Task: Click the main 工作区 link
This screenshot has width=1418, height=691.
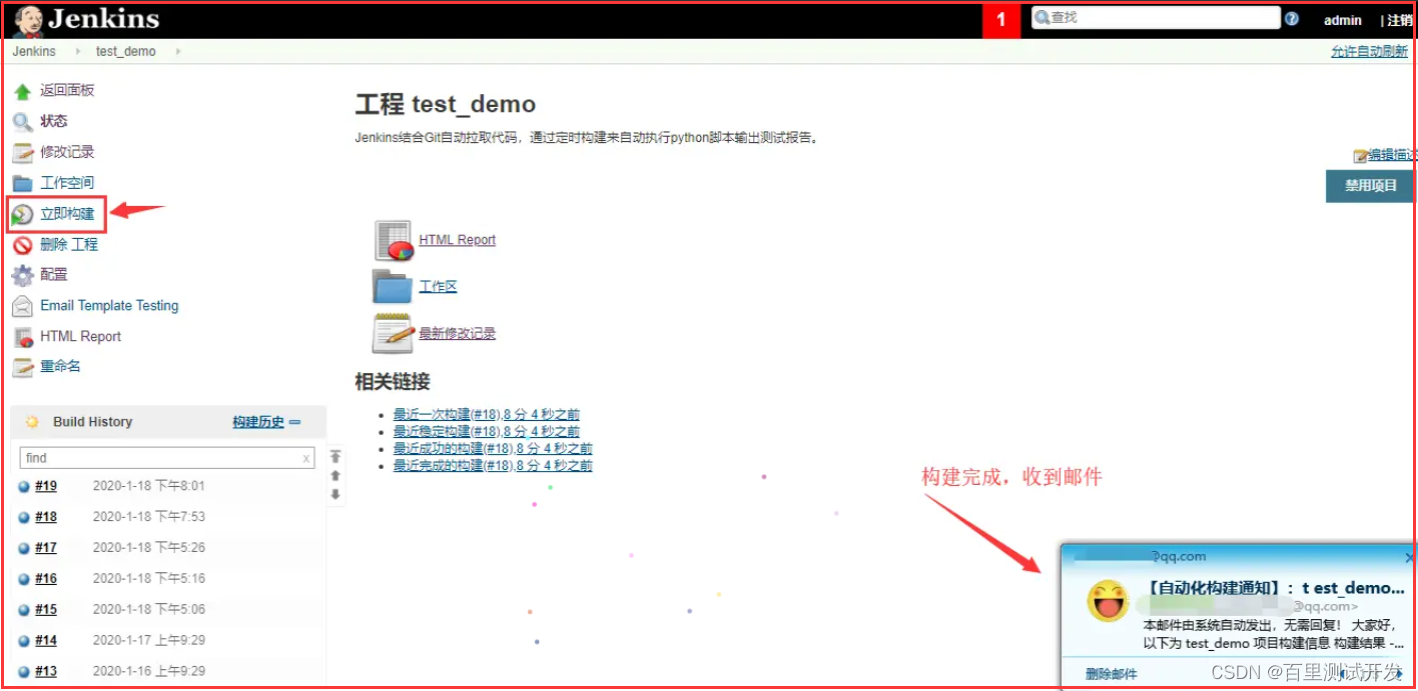Action: pos(438,286)
